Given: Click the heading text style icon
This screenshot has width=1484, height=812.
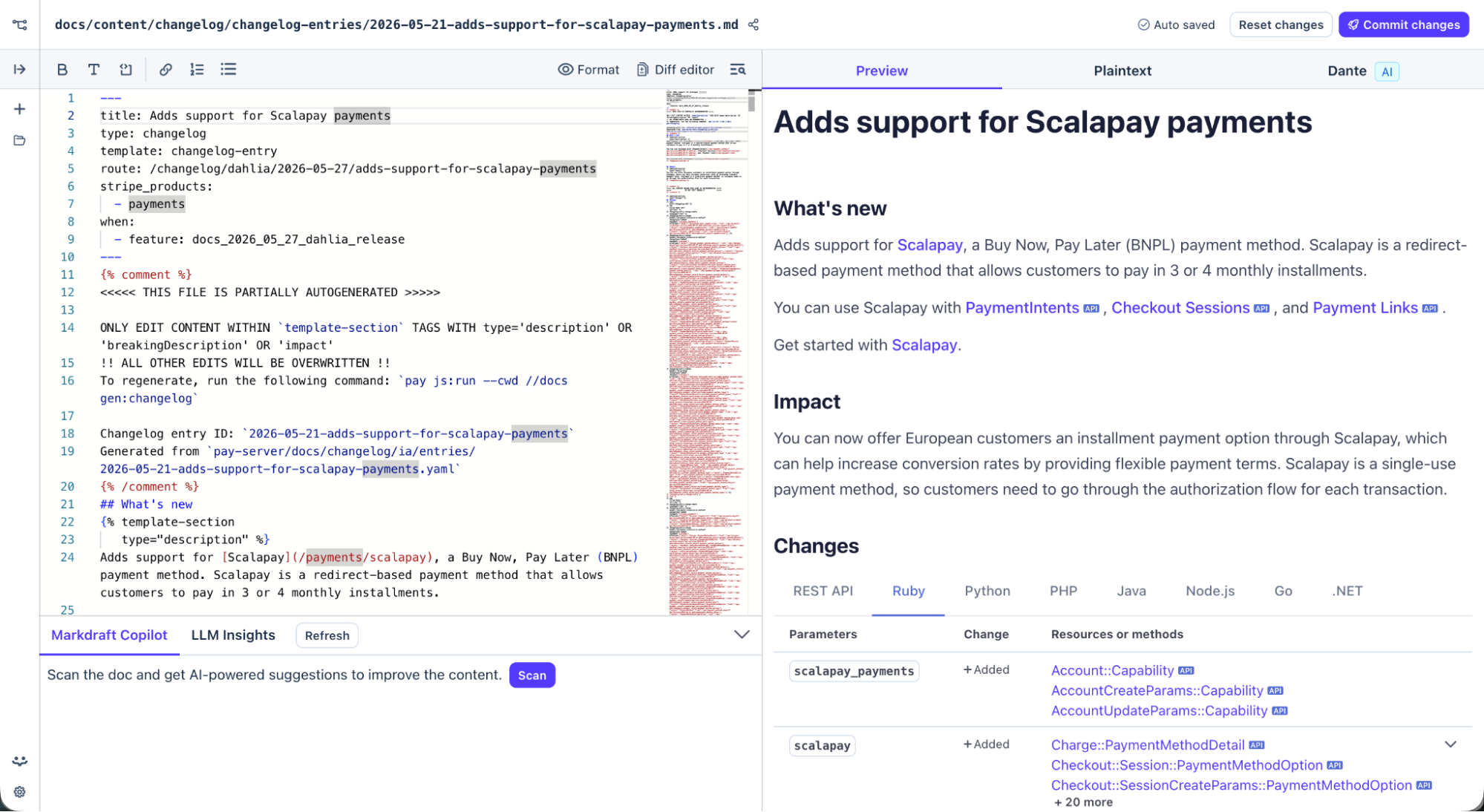Looking at the screenshot, I should (94, 70).
